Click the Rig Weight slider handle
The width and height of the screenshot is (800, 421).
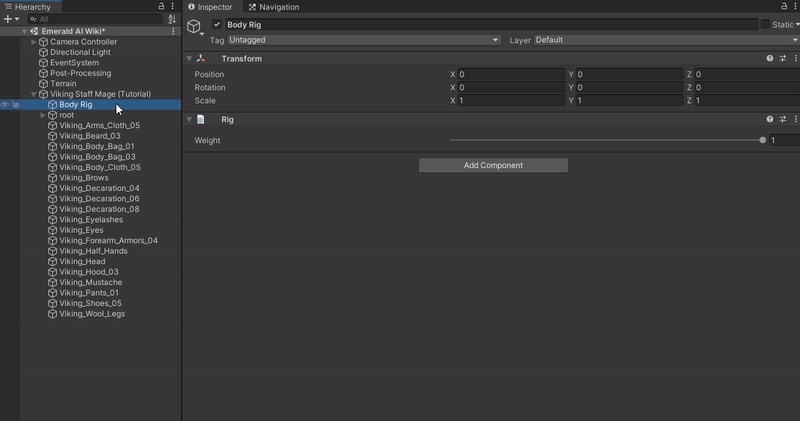point(763,141)
